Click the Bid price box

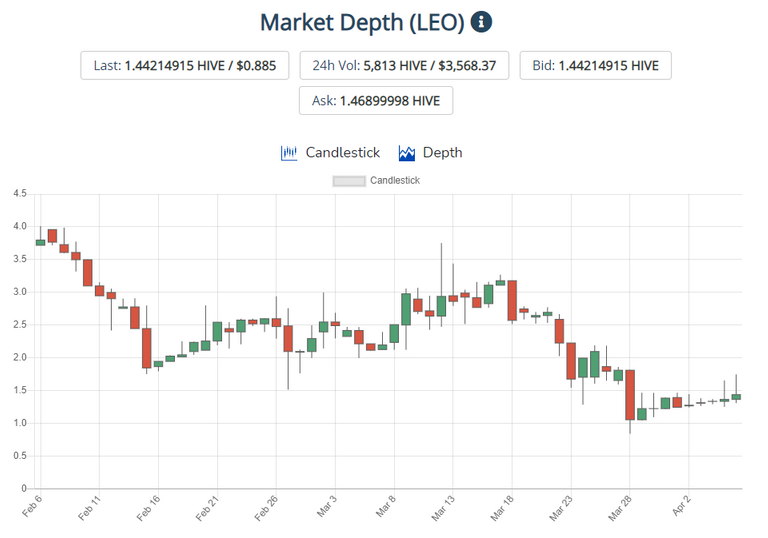click(595, 65)
